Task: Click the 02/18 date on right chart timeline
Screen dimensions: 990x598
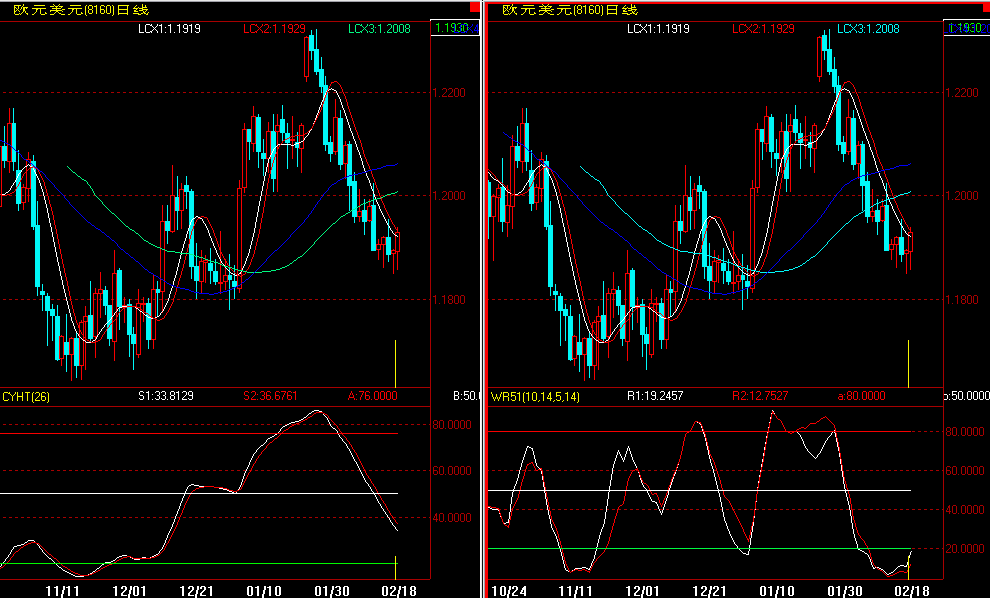Action: coord(912,591)
